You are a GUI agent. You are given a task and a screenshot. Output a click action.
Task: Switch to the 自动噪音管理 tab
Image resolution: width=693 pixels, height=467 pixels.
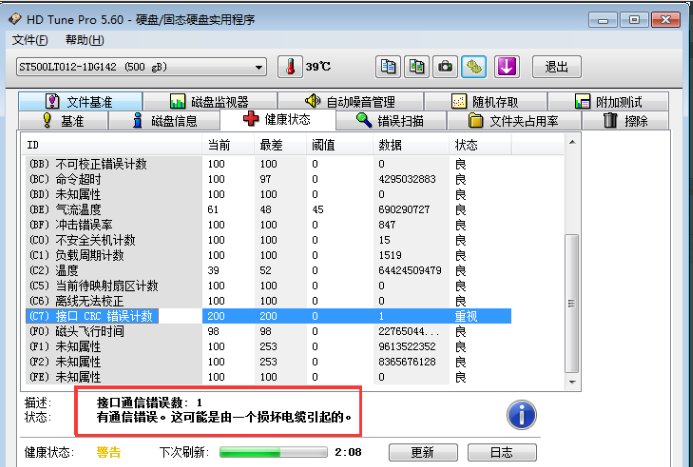click(350, 102)
